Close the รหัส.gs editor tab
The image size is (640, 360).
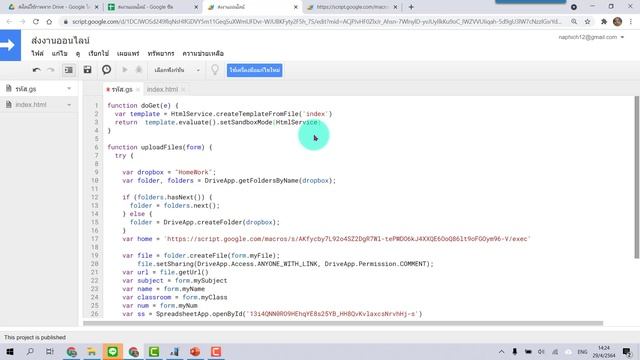[x=138, y=89]
